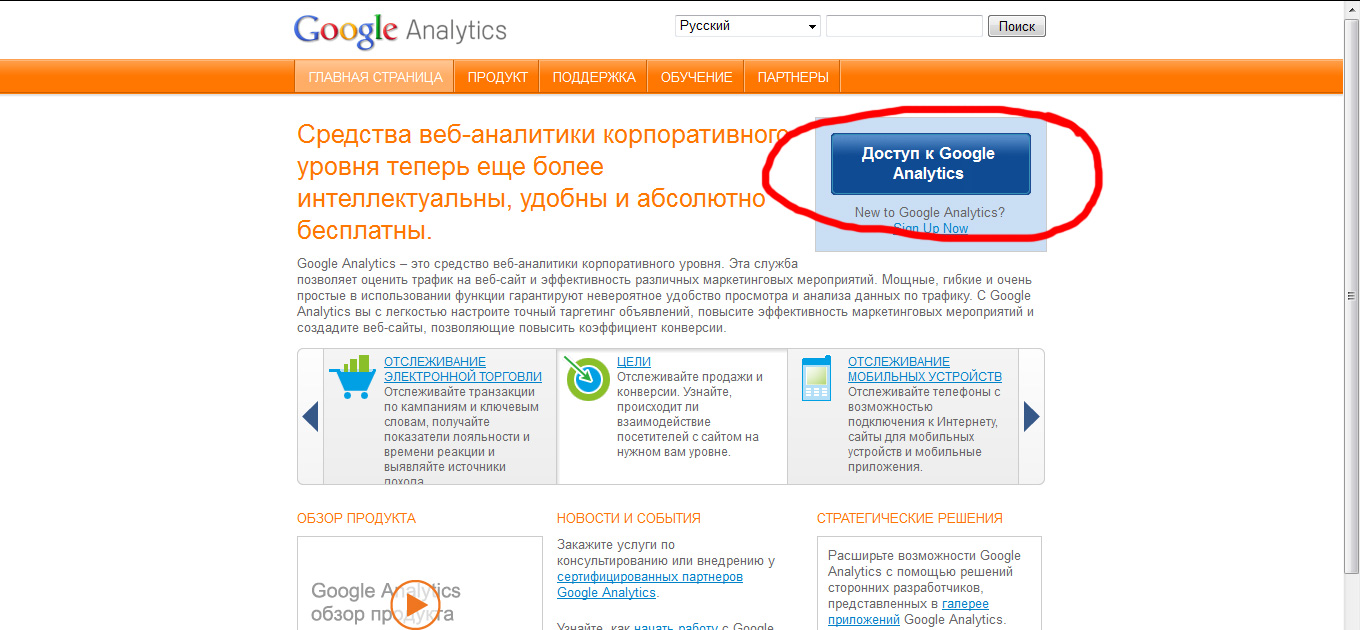Click the green target goals icon
Viewport: 1360px width, 630px height.
point(587,378)
